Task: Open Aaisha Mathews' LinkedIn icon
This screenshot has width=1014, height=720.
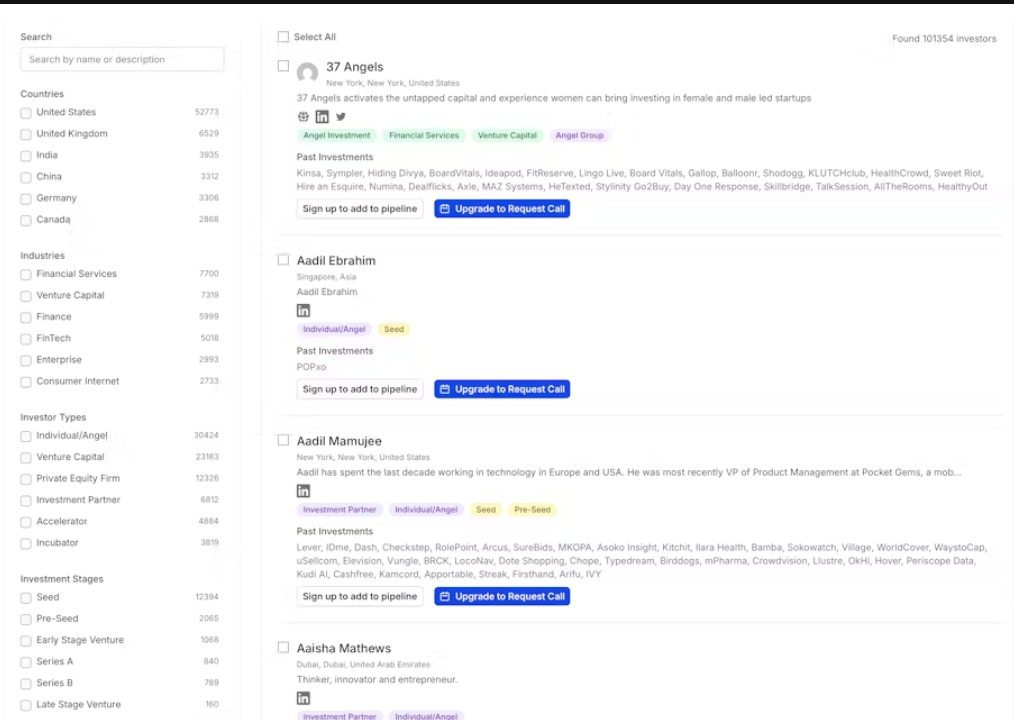Action: click(x=303, y=698)
